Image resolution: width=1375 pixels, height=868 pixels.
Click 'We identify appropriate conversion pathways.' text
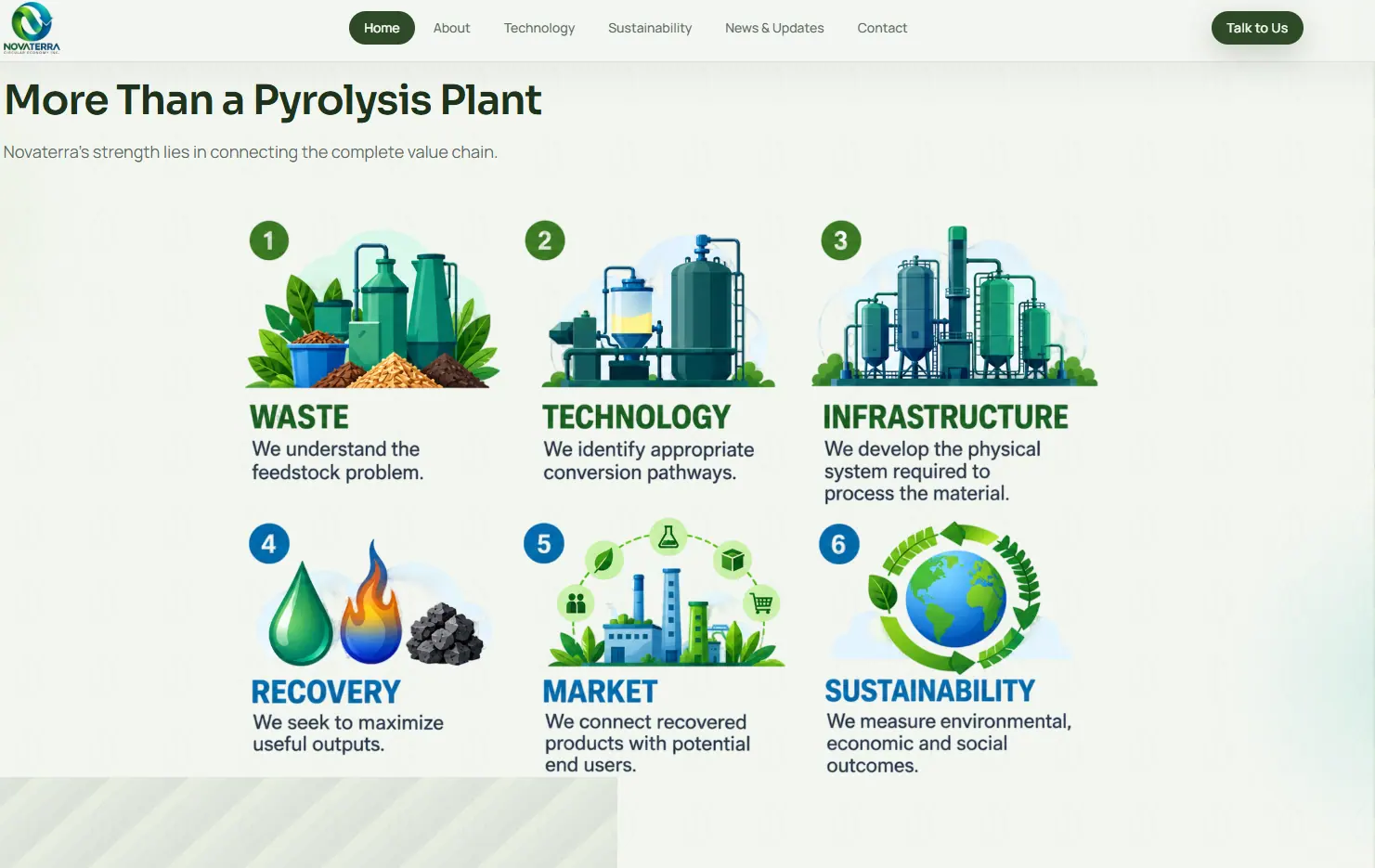pyautogui.click(x=649, y=460)
